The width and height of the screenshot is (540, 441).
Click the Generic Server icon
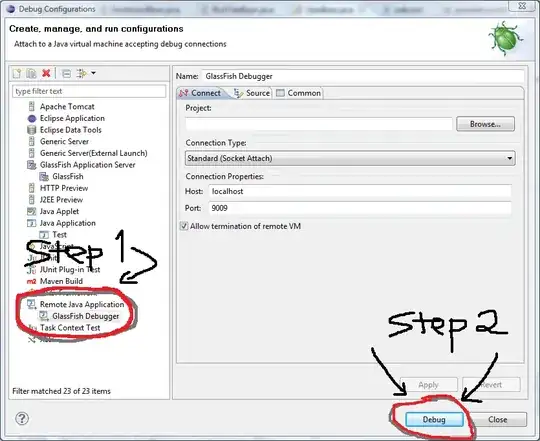[32, 141]
